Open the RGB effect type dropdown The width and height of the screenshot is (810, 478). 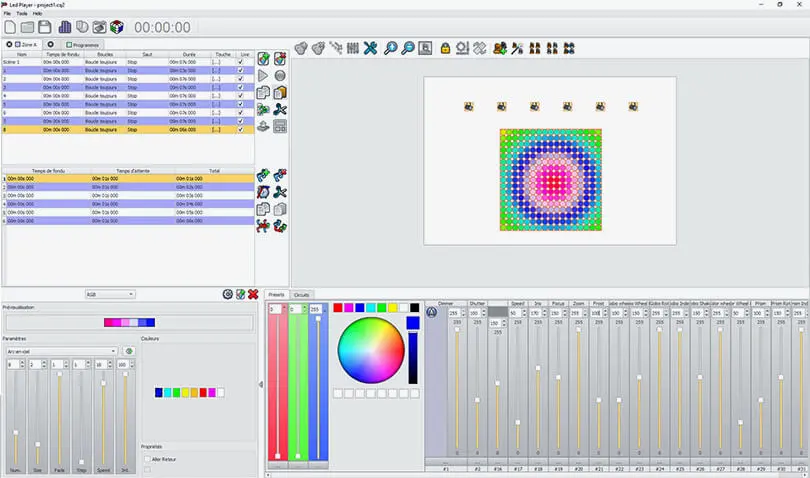click(x=110, y=294)
